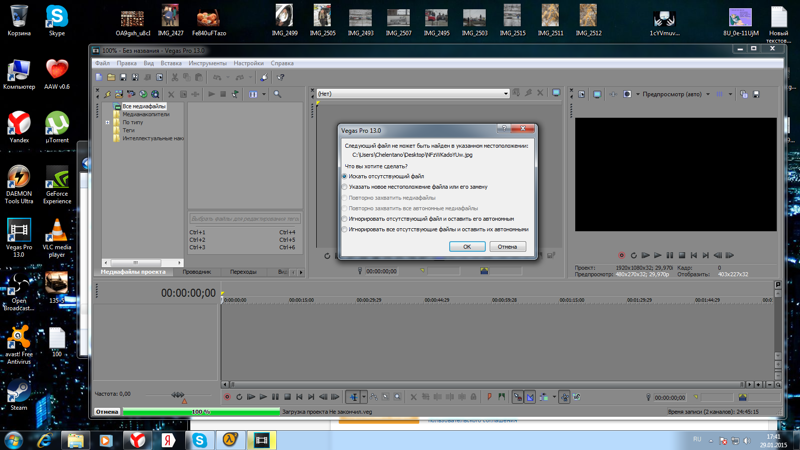This screenshot has height=450, width=800.
Task: Click the Play button under video preview
Action: coord(658,255)
